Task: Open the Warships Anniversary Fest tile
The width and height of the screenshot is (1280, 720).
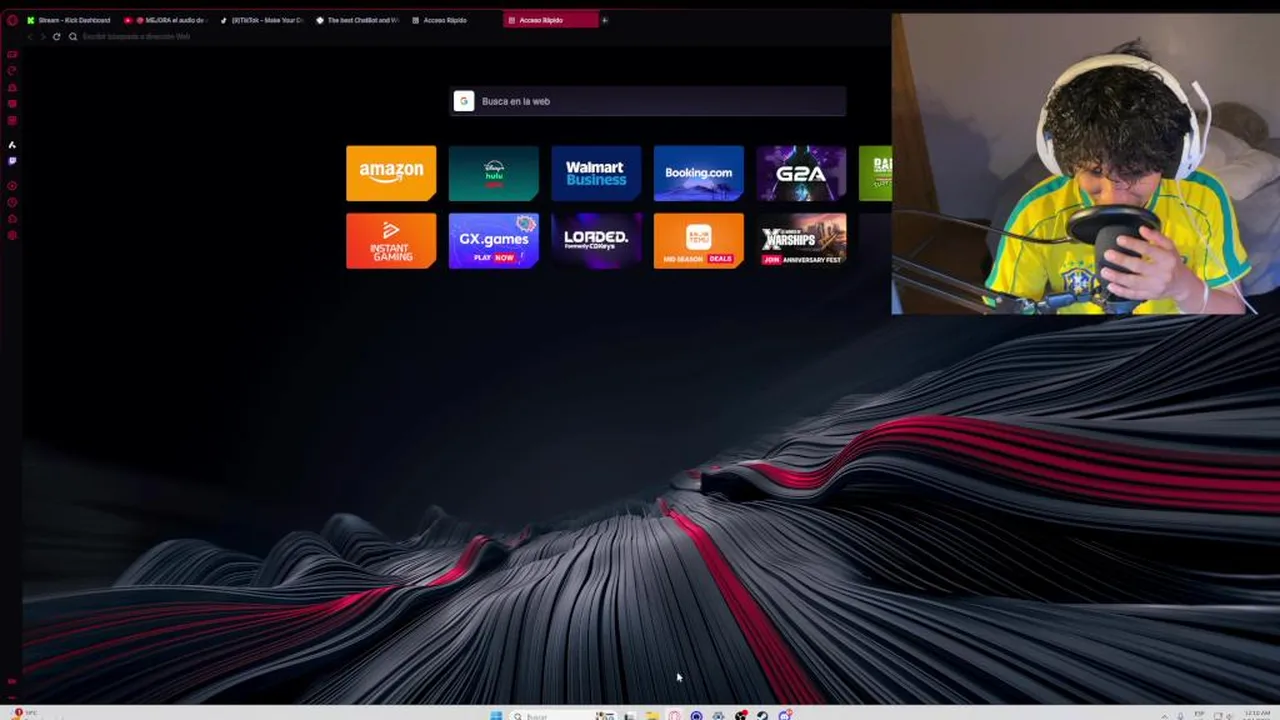Action: [x=801, y=241]
